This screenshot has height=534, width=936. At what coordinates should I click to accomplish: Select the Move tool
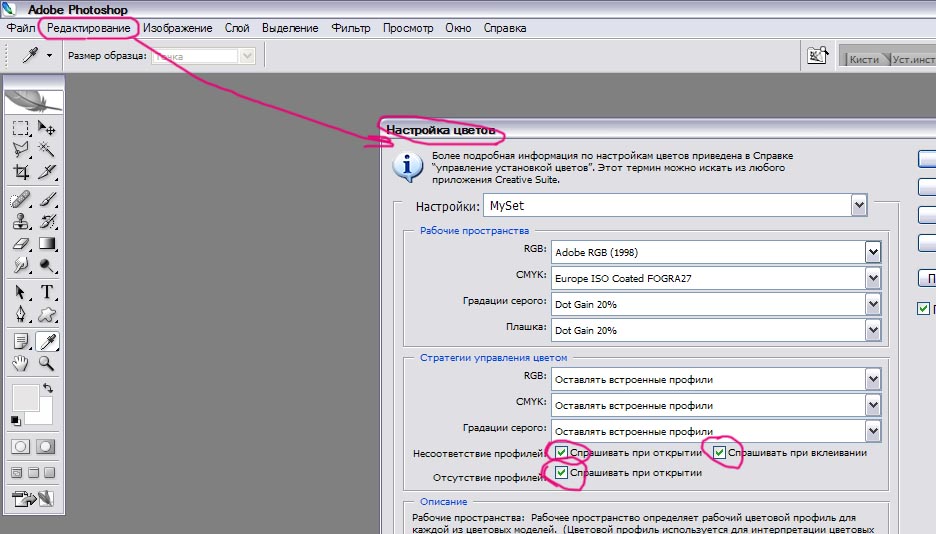(x=46, y=128)
